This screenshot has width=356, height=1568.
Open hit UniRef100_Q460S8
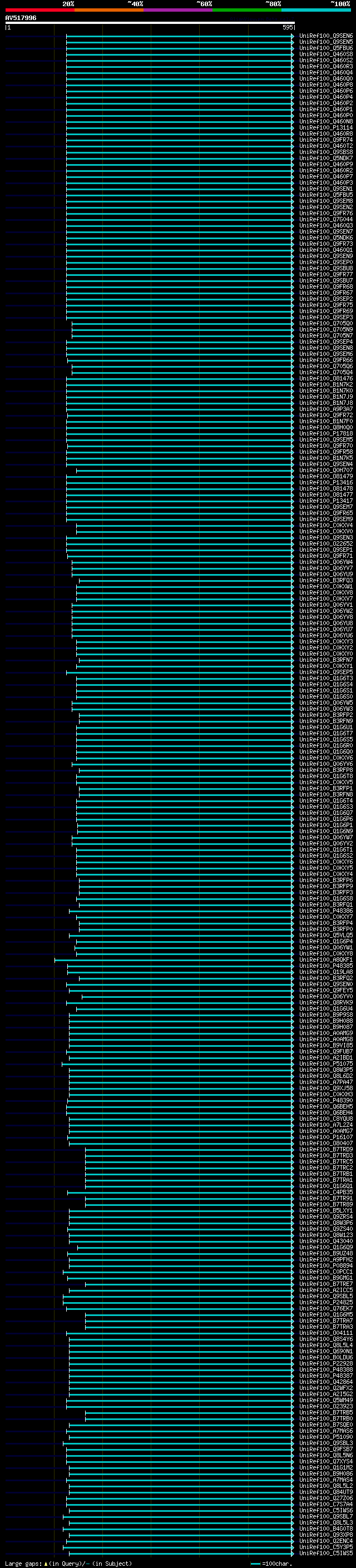(x=326, y=54)
